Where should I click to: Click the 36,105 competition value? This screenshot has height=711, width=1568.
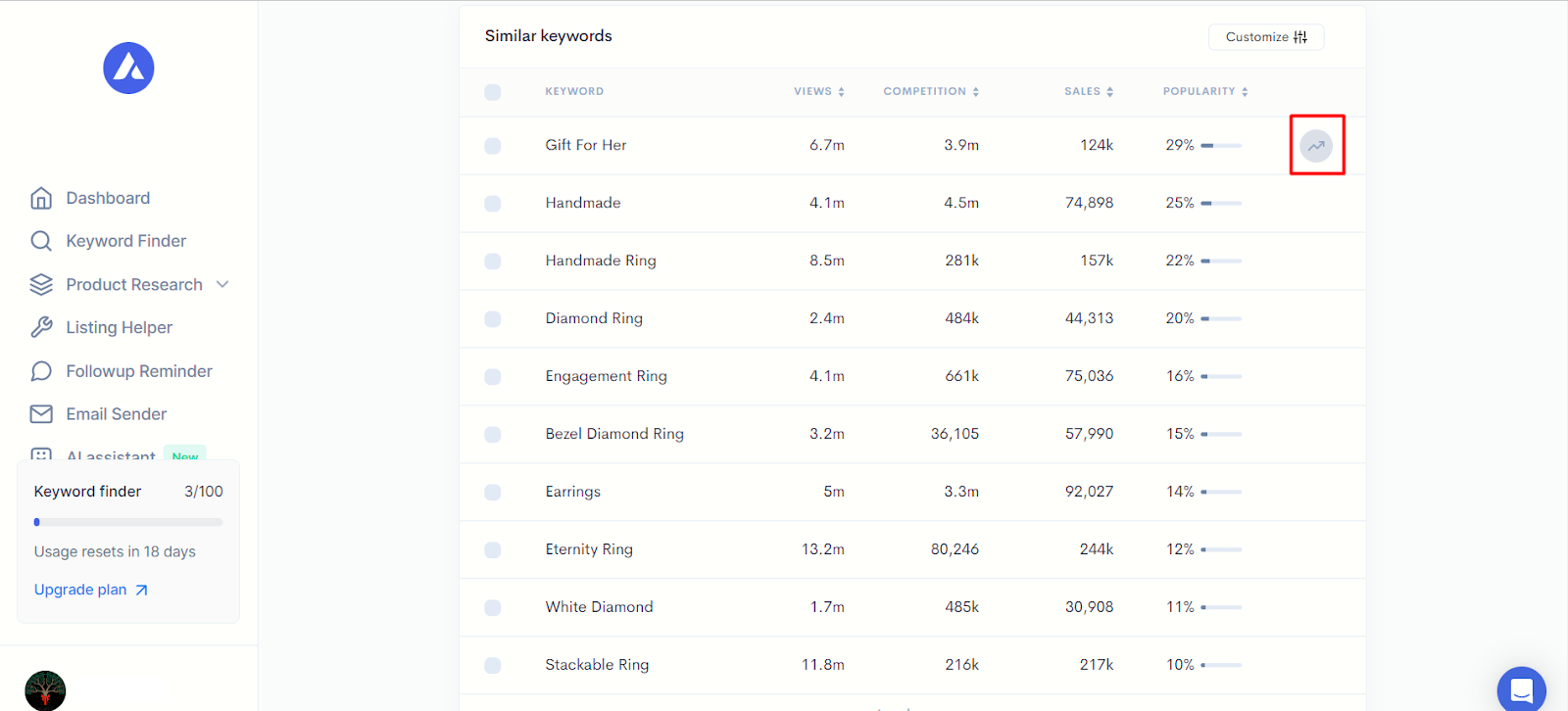pos(955,434)
